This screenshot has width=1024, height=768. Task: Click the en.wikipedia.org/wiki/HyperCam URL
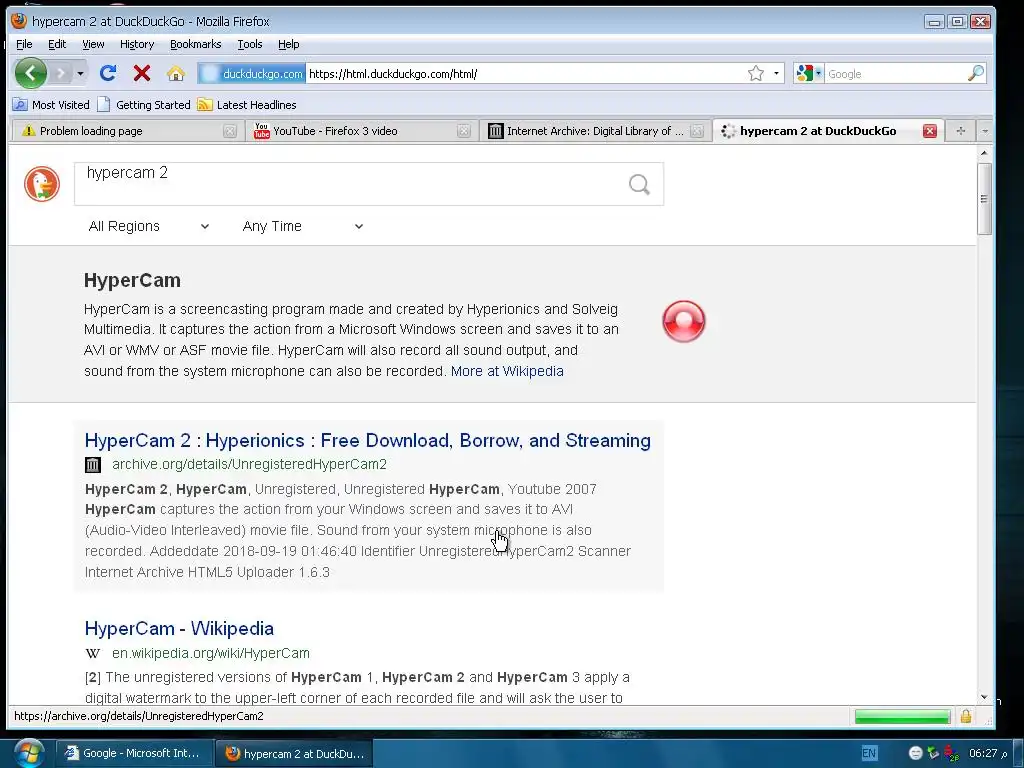(210, 653)
